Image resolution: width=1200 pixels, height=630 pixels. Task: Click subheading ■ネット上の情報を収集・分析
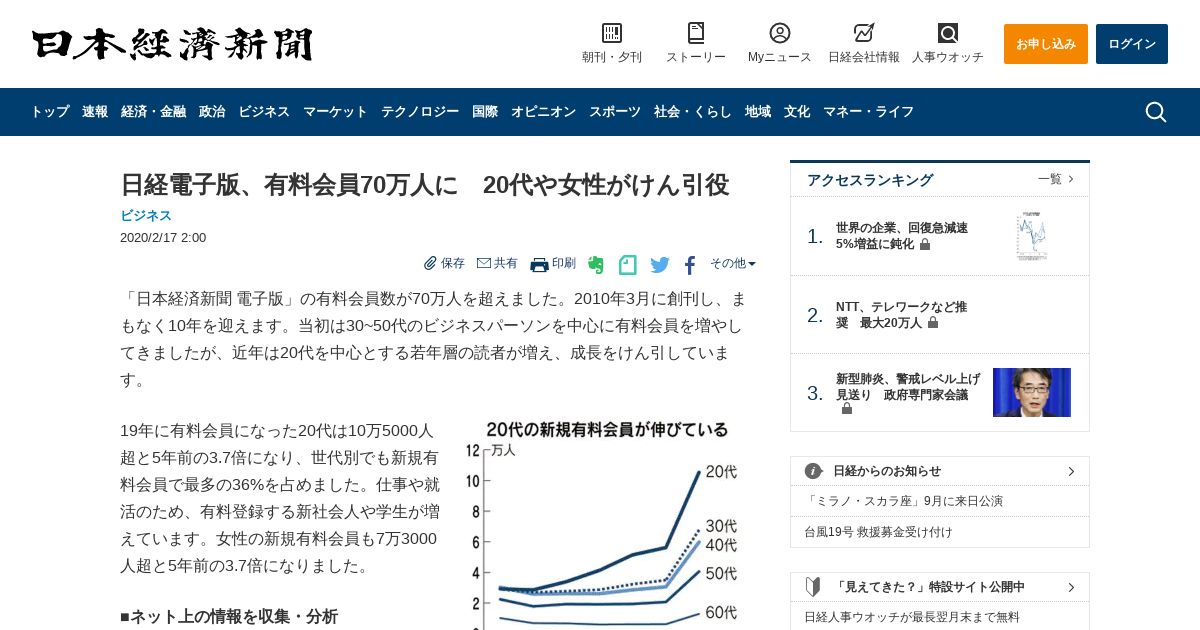(x=229, y=617)
